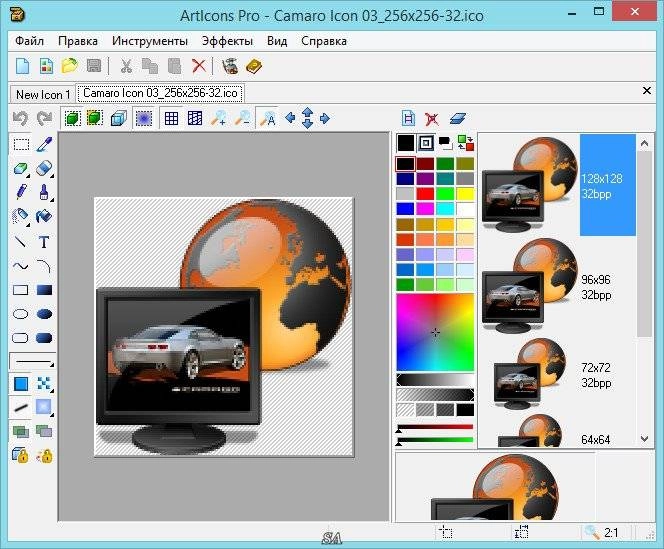Open the Справка menu
The width and height of the screenshot is (664, 549).
324,41
